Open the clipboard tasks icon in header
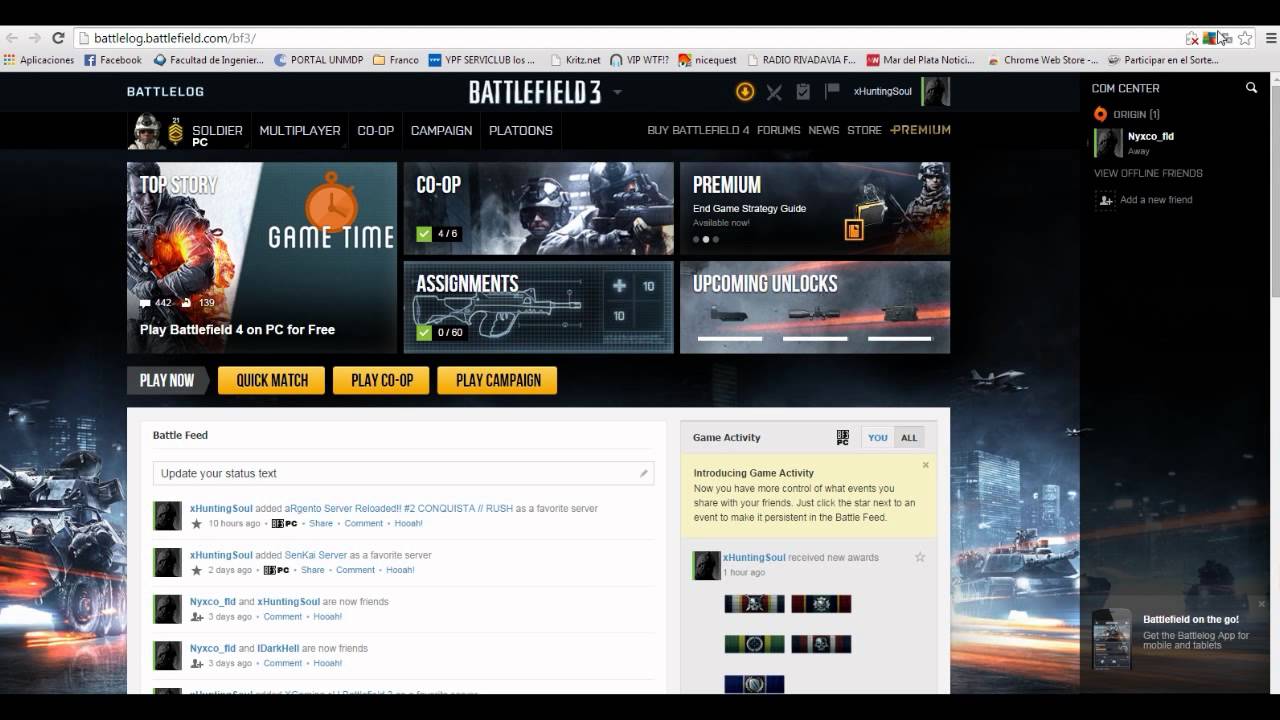This screenshot has height=720, width=1280. pyautogui.click(x=803, y=92)
